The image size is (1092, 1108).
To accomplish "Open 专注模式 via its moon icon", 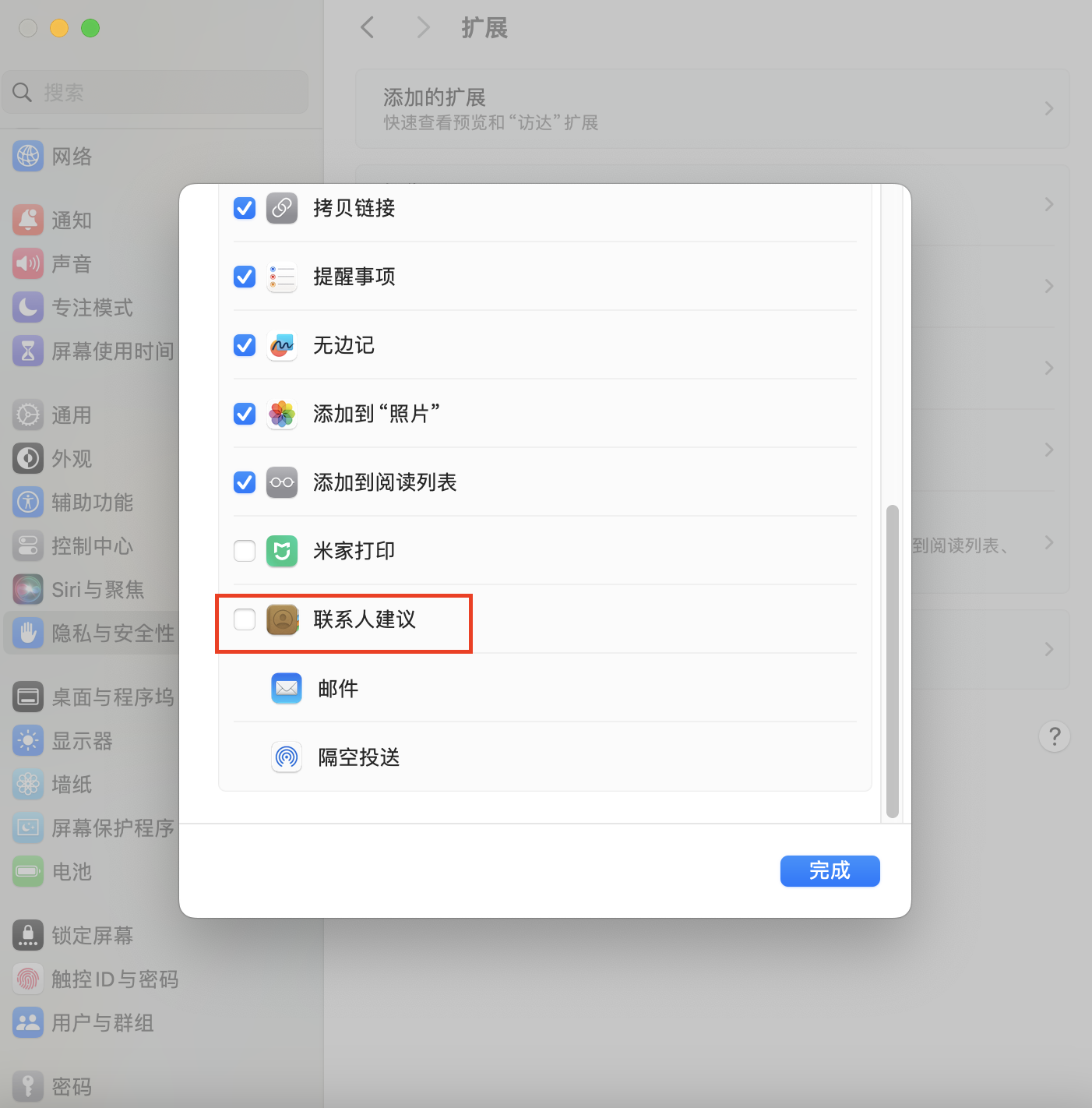I will point(28,307).
